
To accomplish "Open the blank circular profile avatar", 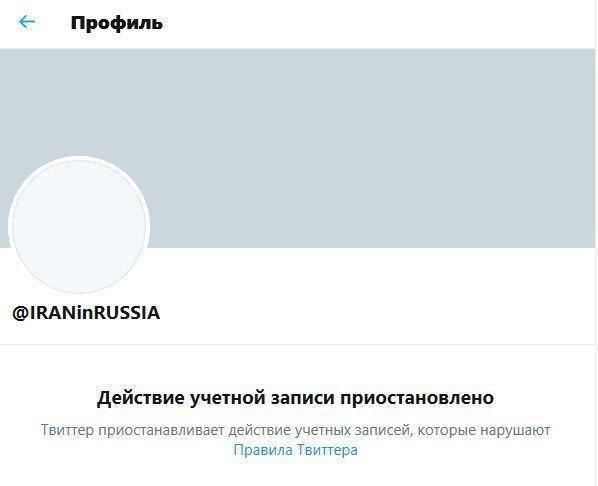I will [x=79, y=225].
